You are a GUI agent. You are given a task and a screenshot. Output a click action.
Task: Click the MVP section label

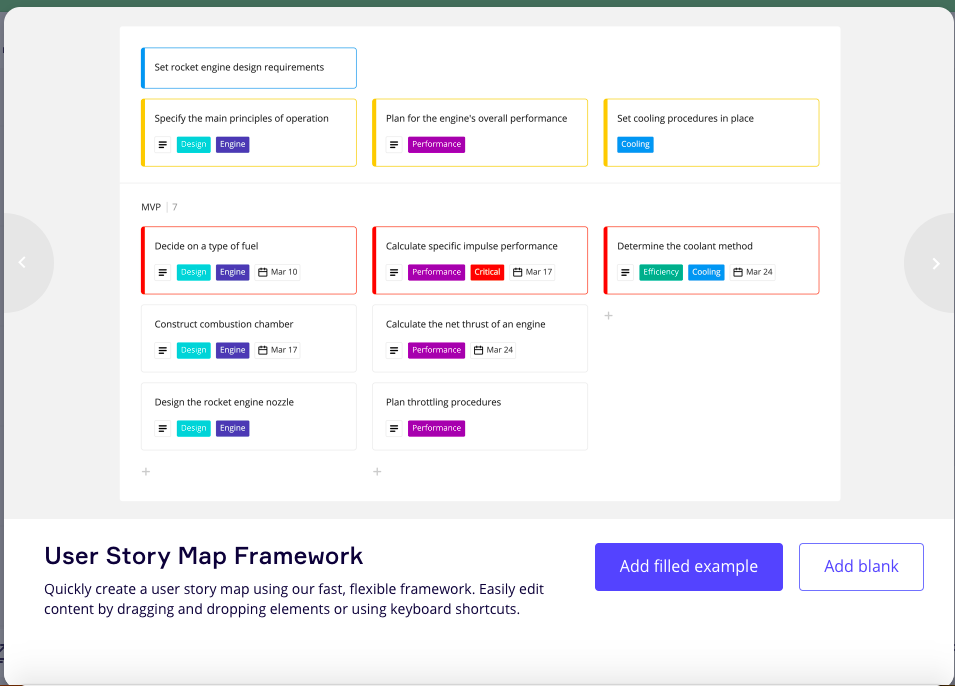click(151, 207)
